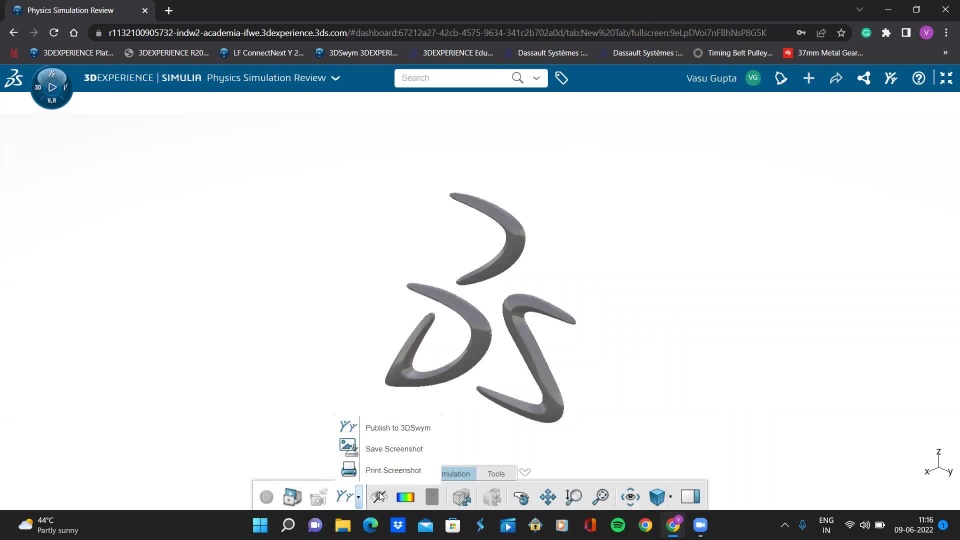Image resolution: width=960 pixels, height=540 pixels.
Task: Click the video camera capture icon
Action: (318, 497)
